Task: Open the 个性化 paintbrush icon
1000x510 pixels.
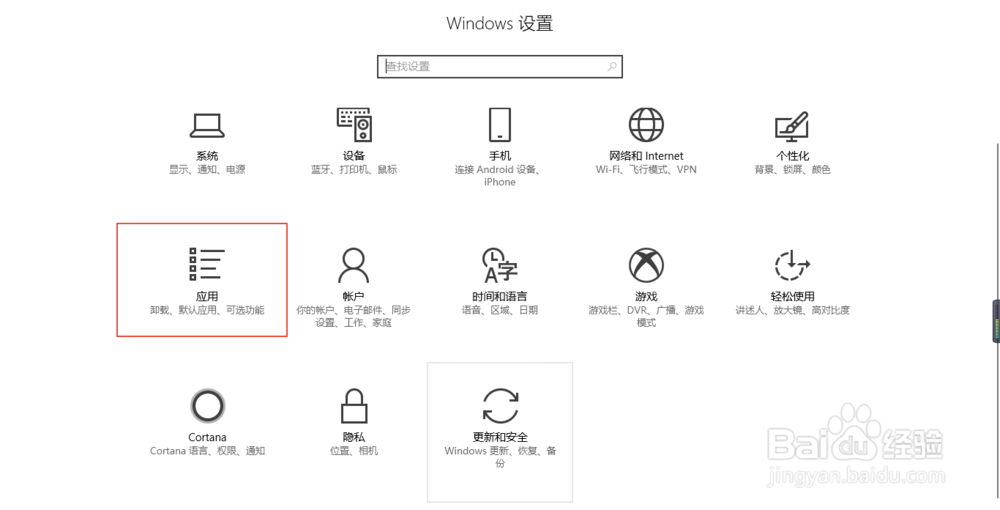Action: coord(792,126)
